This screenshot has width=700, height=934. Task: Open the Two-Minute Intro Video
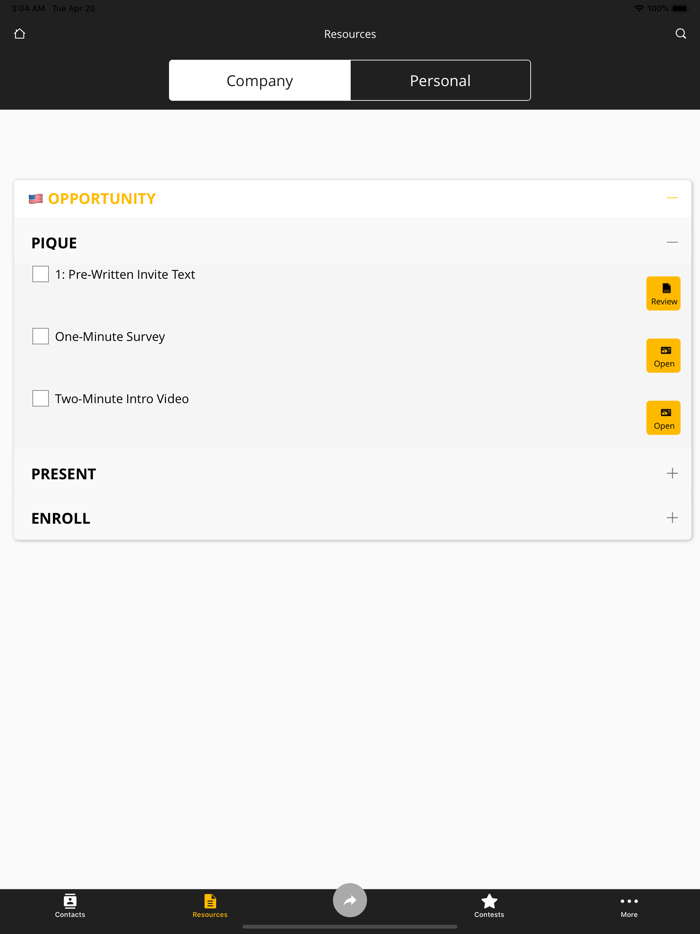coord(663,417)
